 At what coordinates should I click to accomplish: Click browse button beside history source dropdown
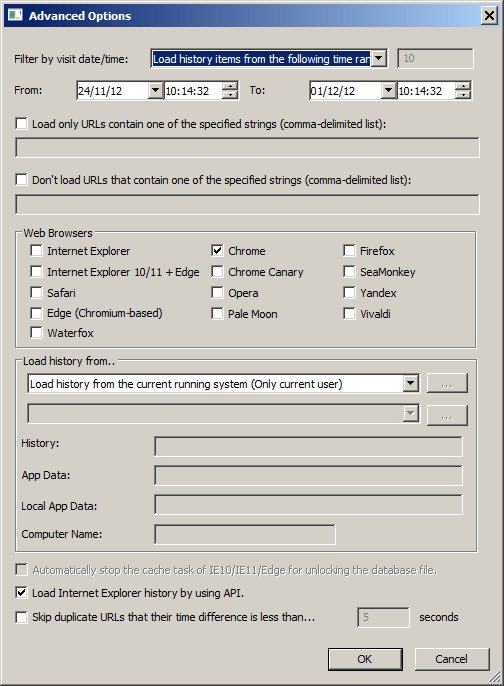447,384
